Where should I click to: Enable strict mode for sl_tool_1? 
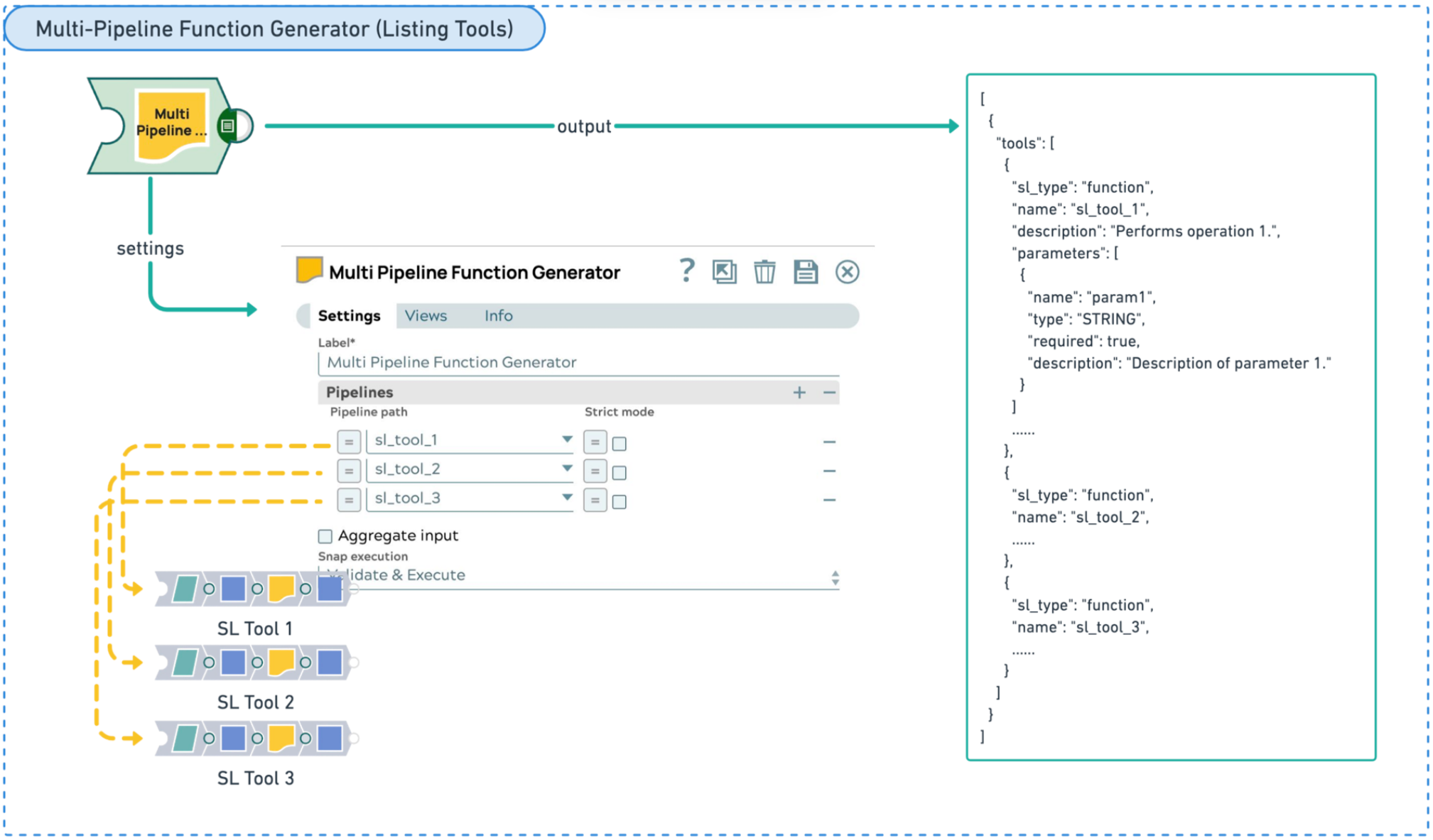620,444
